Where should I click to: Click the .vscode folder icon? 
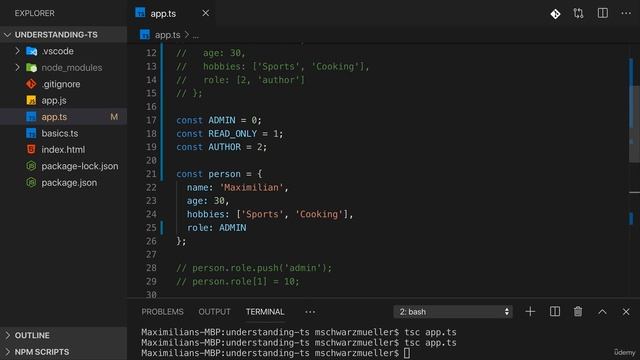point(31,51)
